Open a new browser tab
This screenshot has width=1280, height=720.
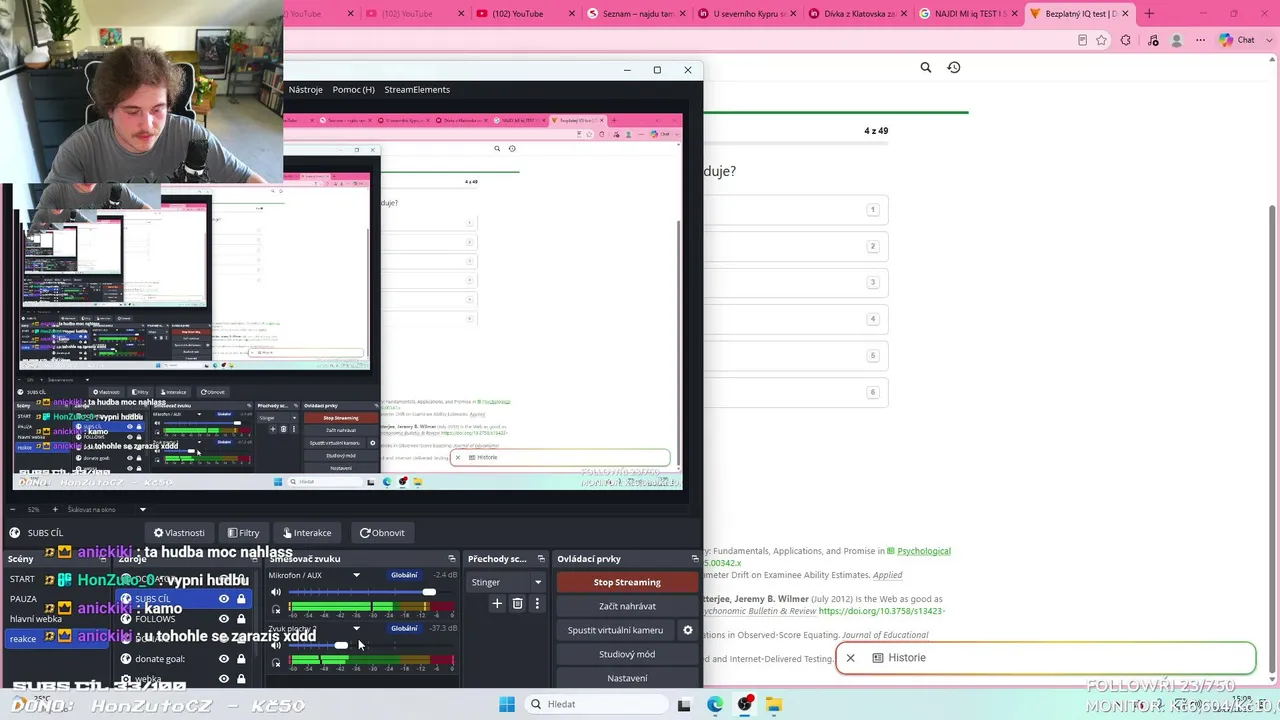tap(1149, 14)
